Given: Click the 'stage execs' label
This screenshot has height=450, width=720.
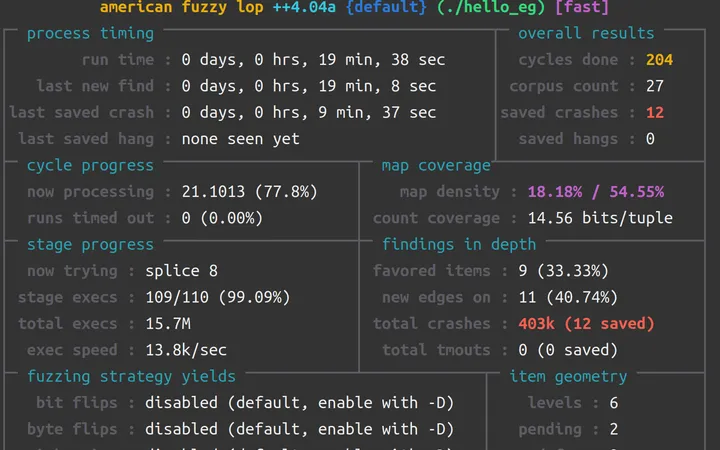Looking at the screenshot, I should (68, 297).
